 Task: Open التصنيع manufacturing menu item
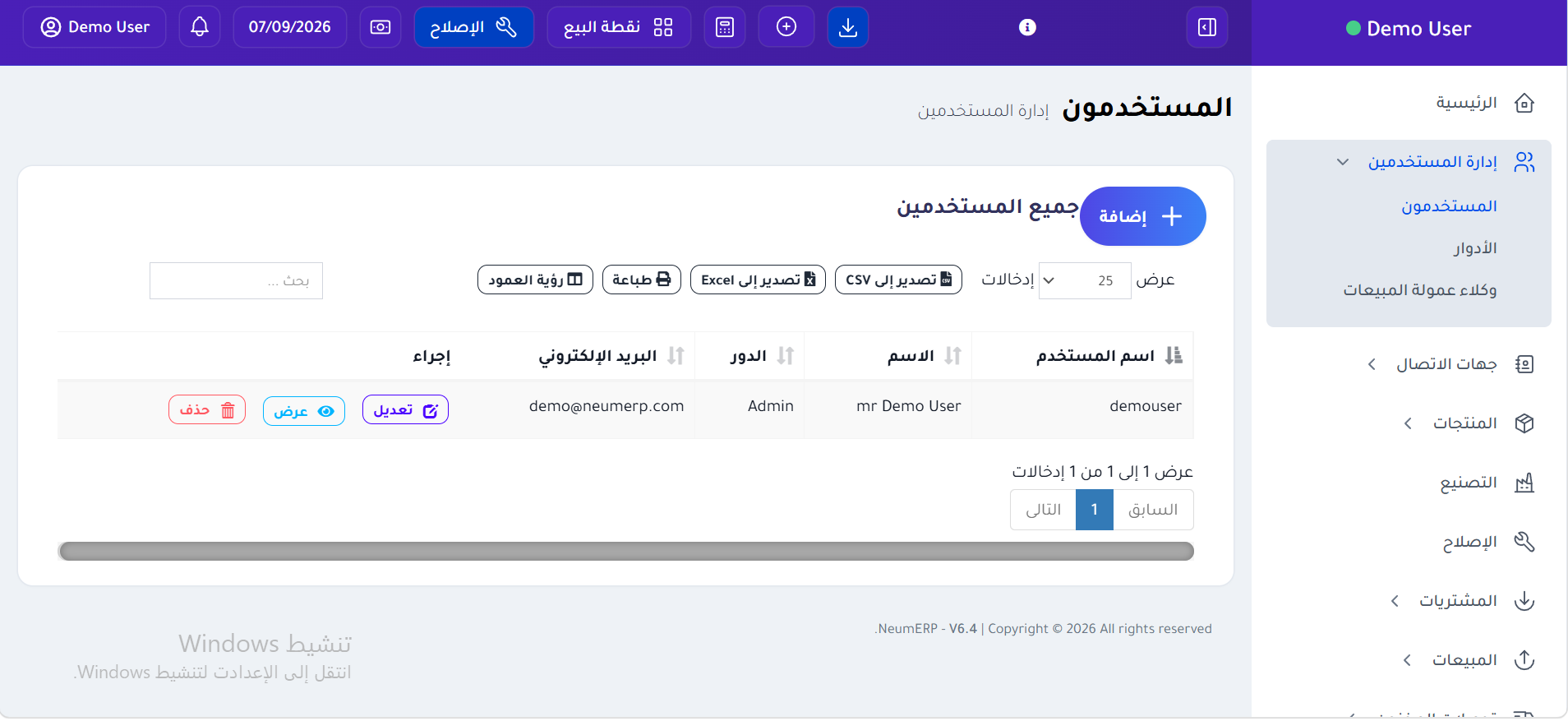point(1469,483)
